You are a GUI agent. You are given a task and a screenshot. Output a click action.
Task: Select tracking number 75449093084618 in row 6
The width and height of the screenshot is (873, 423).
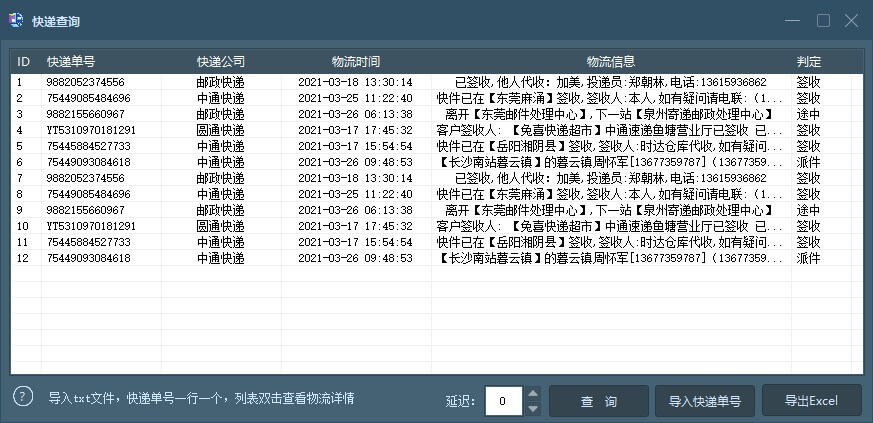(x=89, y=163)
